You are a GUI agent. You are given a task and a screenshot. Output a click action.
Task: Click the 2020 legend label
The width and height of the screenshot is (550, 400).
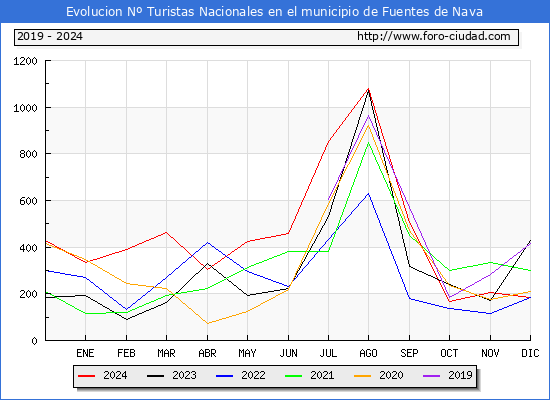[x=391, y=375]
